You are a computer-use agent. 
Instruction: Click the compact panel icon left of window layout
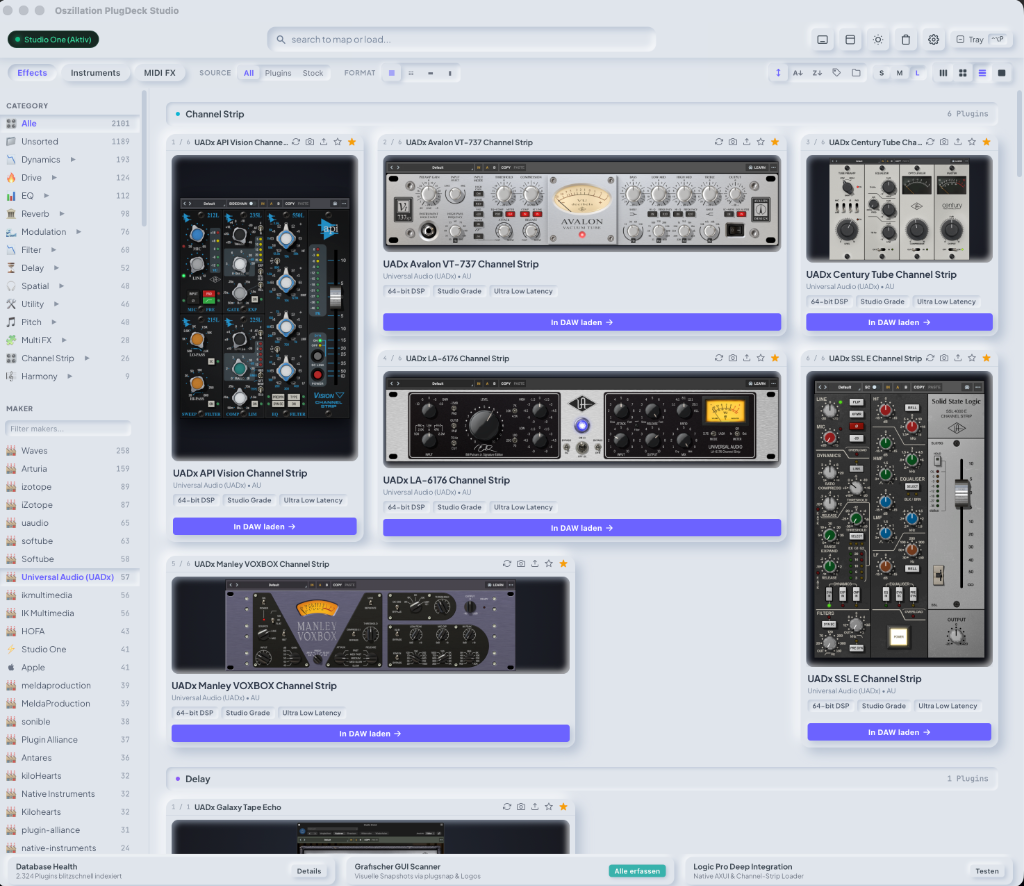(x=822, y=40)
